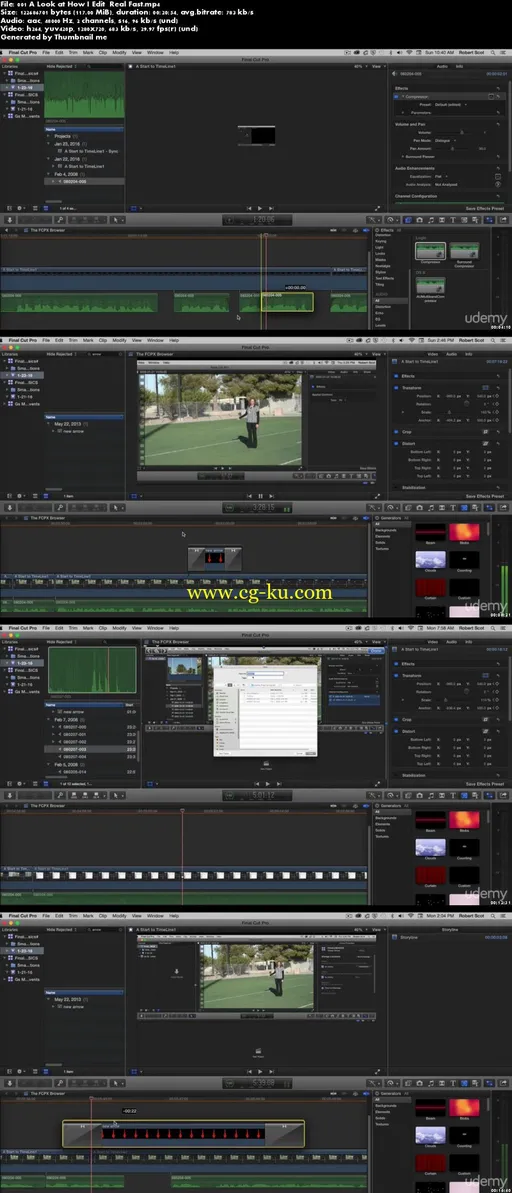
Task: Collapse the 'Feb 5, 2008' browser group
Action: click(x=48, y=763)
